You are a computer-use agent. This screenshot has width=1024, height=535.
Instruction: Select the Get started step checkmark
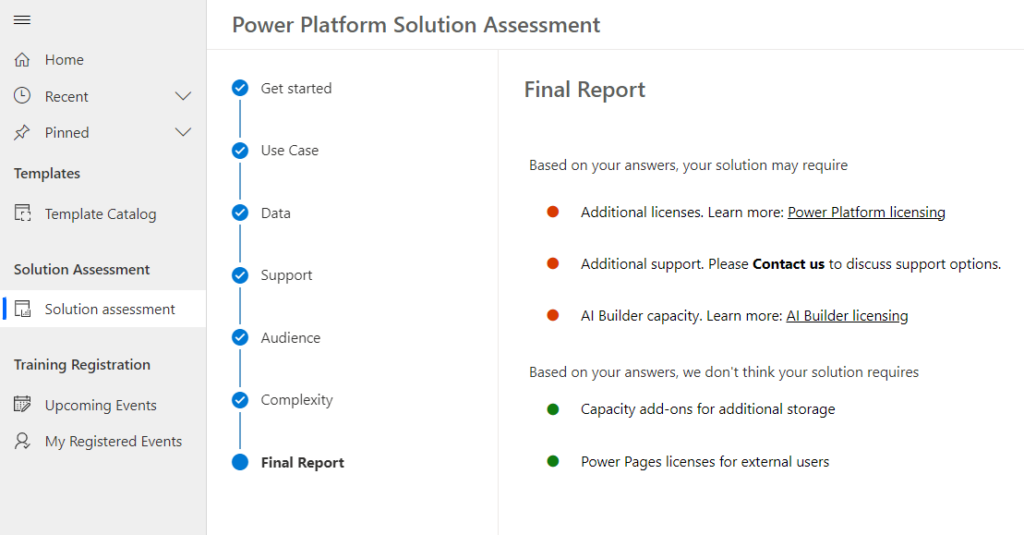[x=240, y=88]
